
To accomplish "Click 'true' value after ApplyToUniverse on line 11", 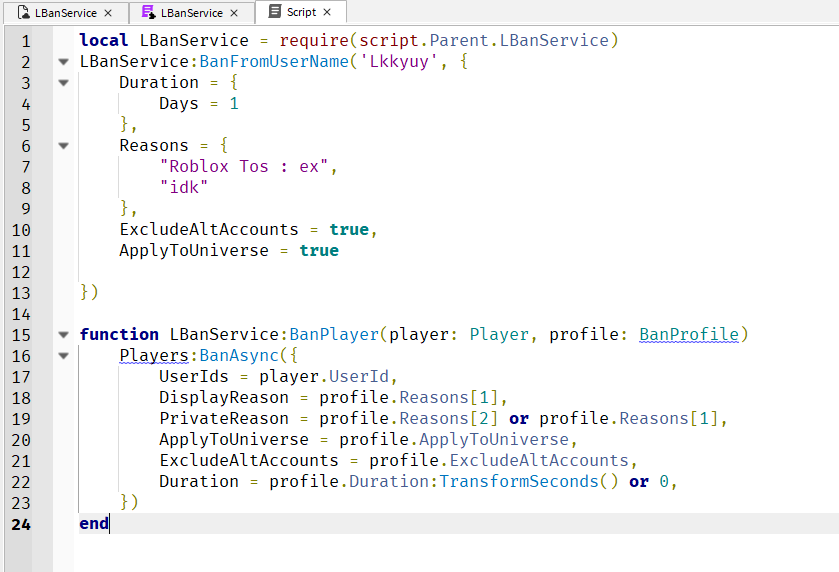I will [x=319, y=250].
